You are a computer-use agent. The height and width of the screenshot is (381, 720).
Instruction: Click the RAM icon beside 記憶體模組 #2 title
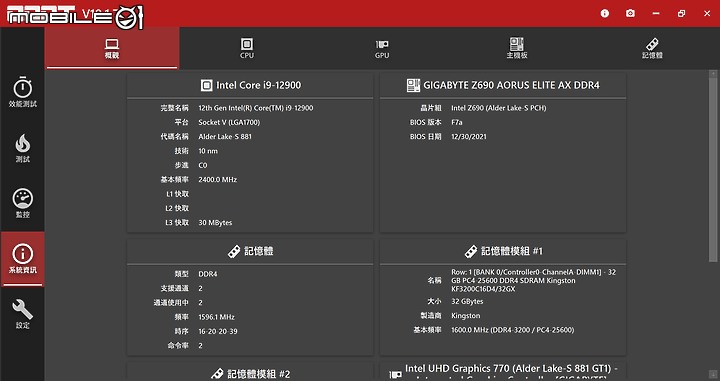coord(217,374)
